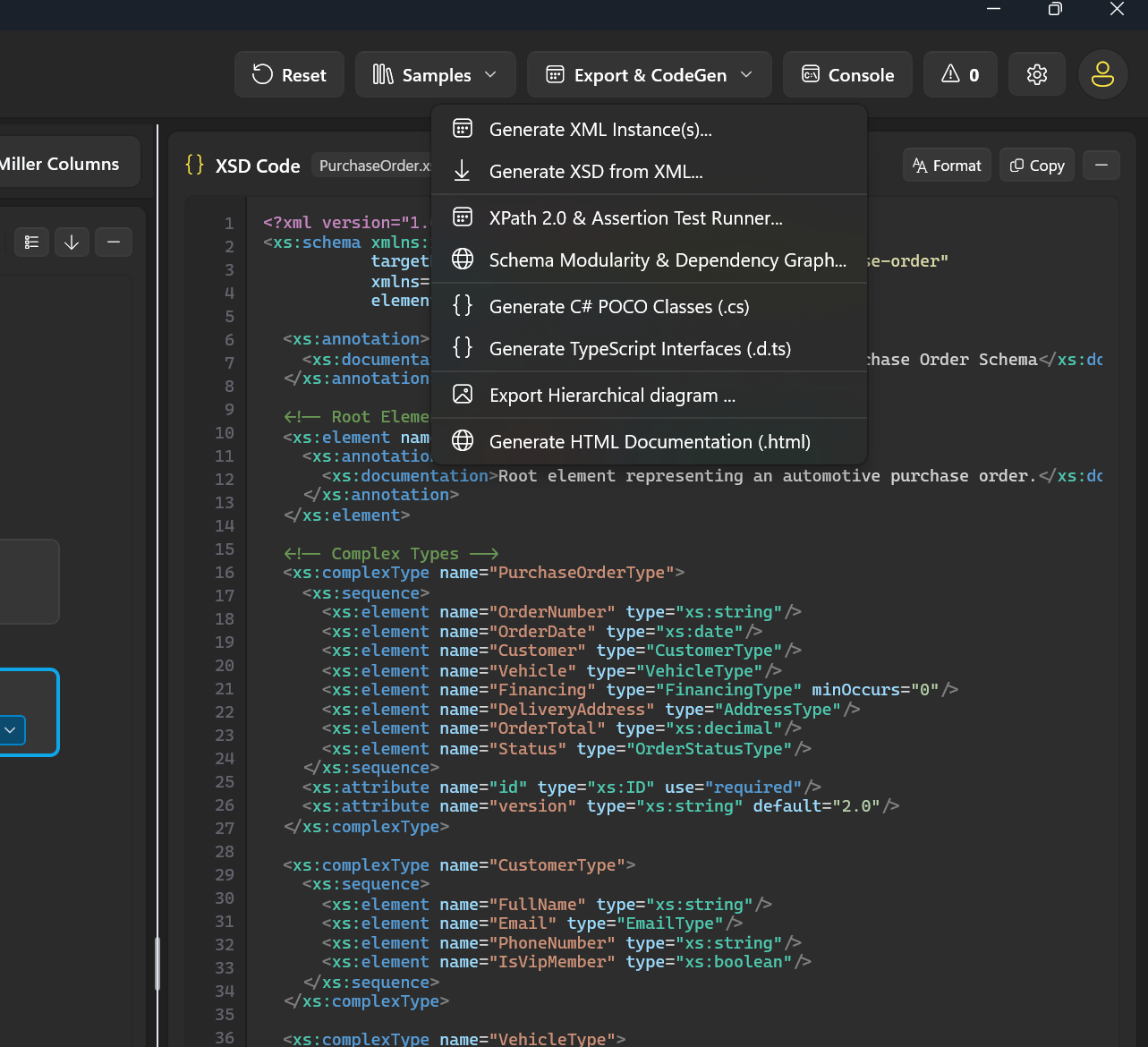The width and height of the screenshot is (1148, 1047).
Task: Click the list view icon in left panel
Action: tap(32, 243)
